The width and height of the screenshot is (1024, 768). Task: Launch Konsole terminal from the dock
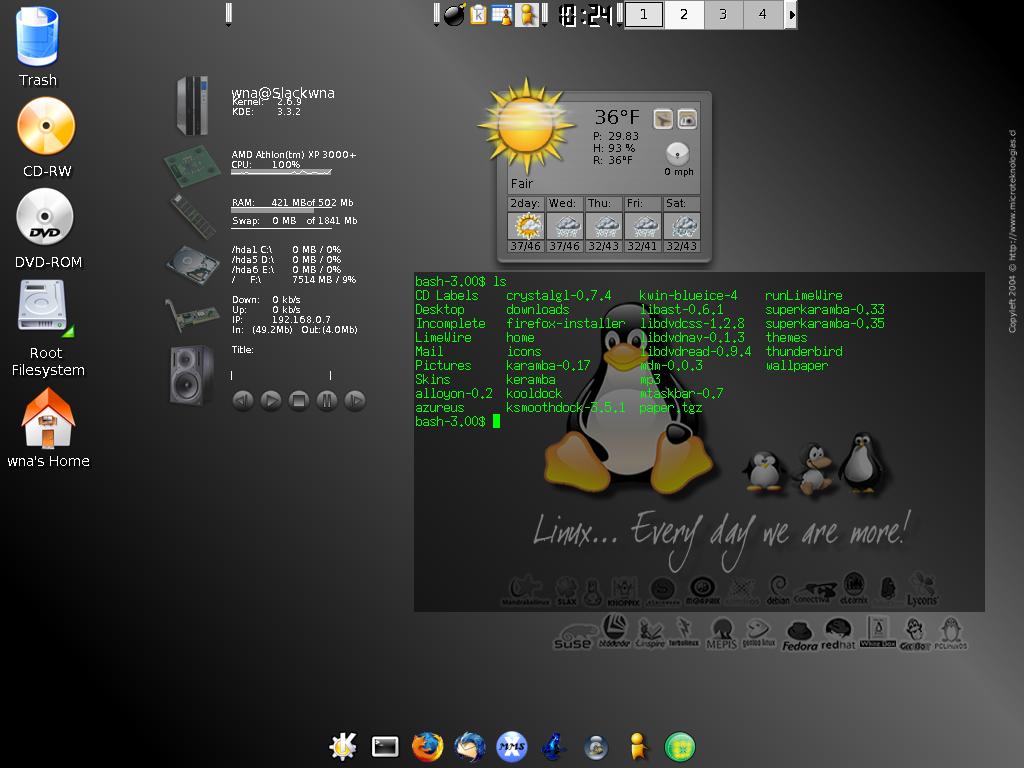385,746
